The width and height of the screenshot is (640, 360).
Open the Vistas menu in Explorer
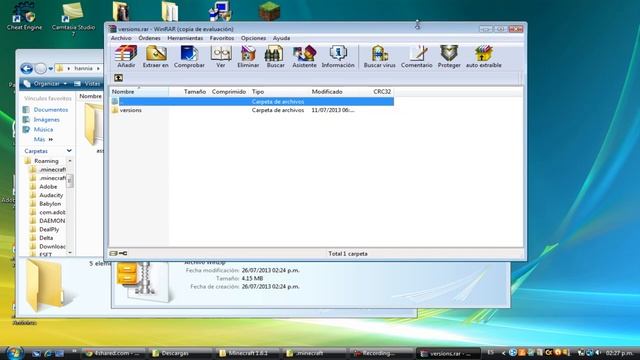[x=88, y=84]
